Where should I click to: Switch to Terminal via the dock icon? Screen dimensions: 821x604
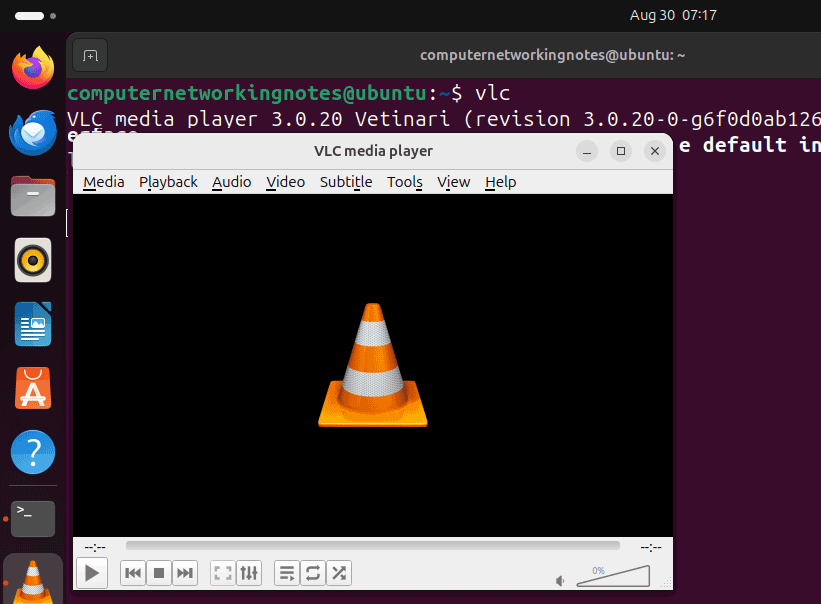pyautogui.click(x=33, y=519)
